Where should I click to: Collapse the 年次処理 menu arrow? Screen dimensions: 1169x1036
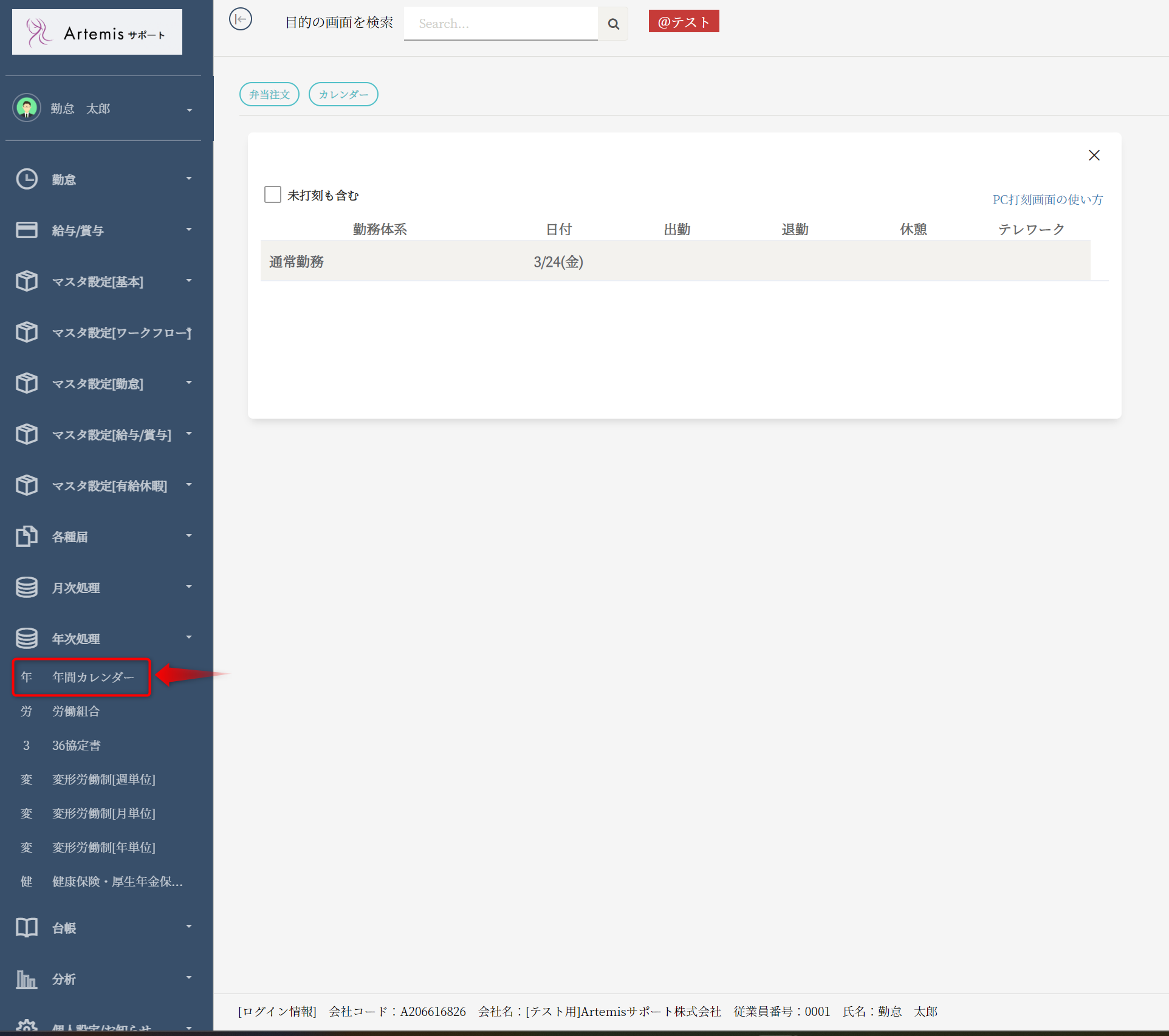(x=189, y=637)
